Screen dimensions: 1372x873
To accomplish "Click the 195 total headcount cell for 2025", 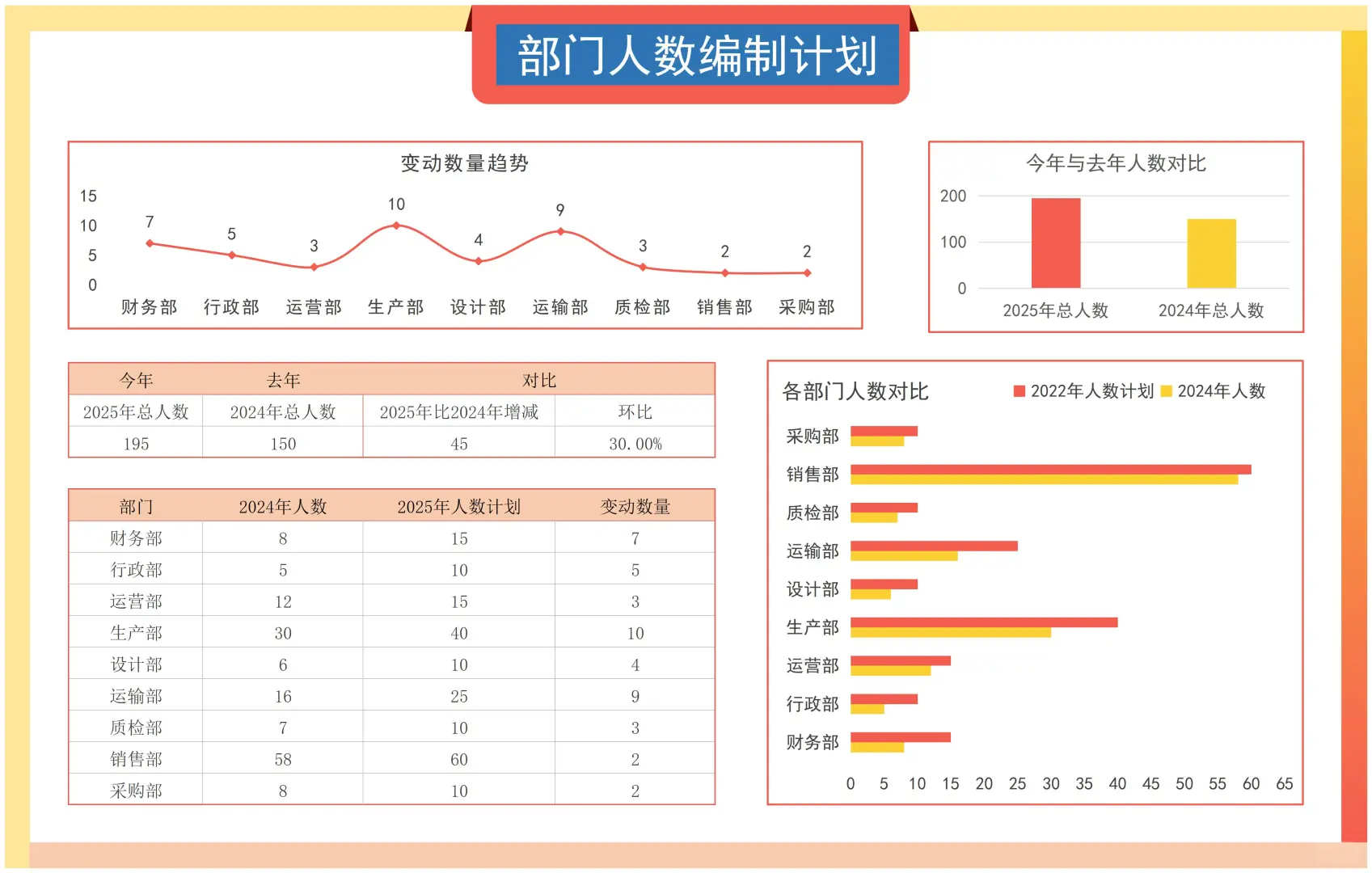I will [137, 442].
